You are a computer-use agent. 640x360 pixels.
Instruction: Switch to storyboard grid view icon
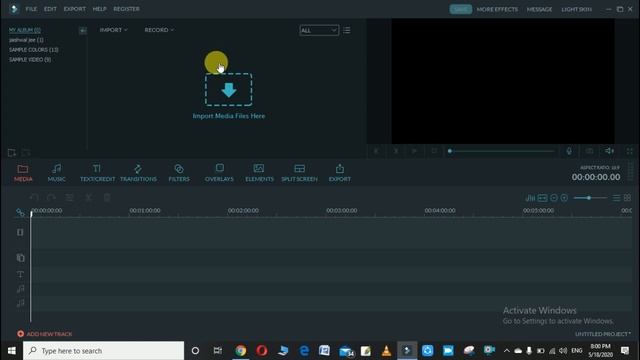coord(627,198)
